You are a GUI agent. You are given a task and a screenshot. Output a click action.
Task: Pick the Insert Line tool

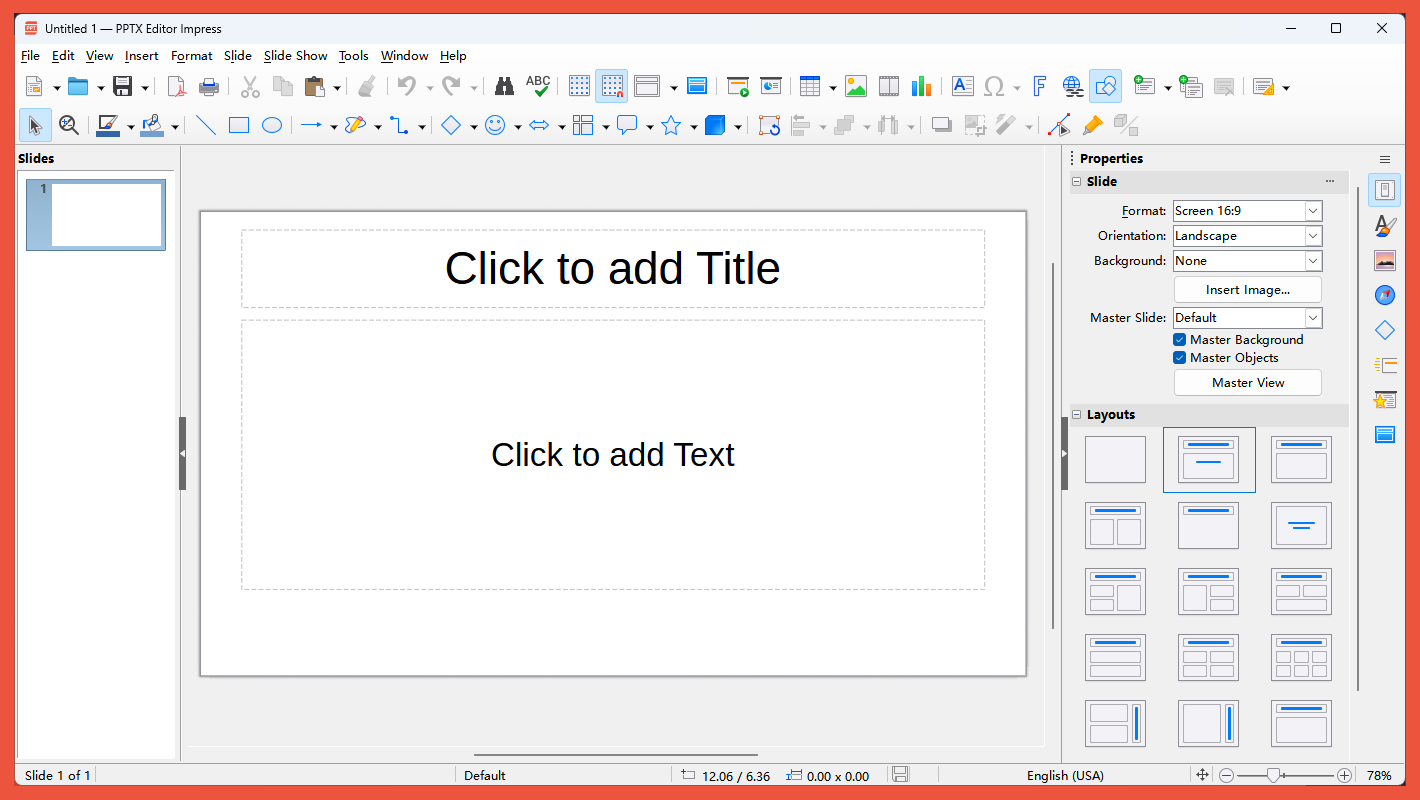206,125
